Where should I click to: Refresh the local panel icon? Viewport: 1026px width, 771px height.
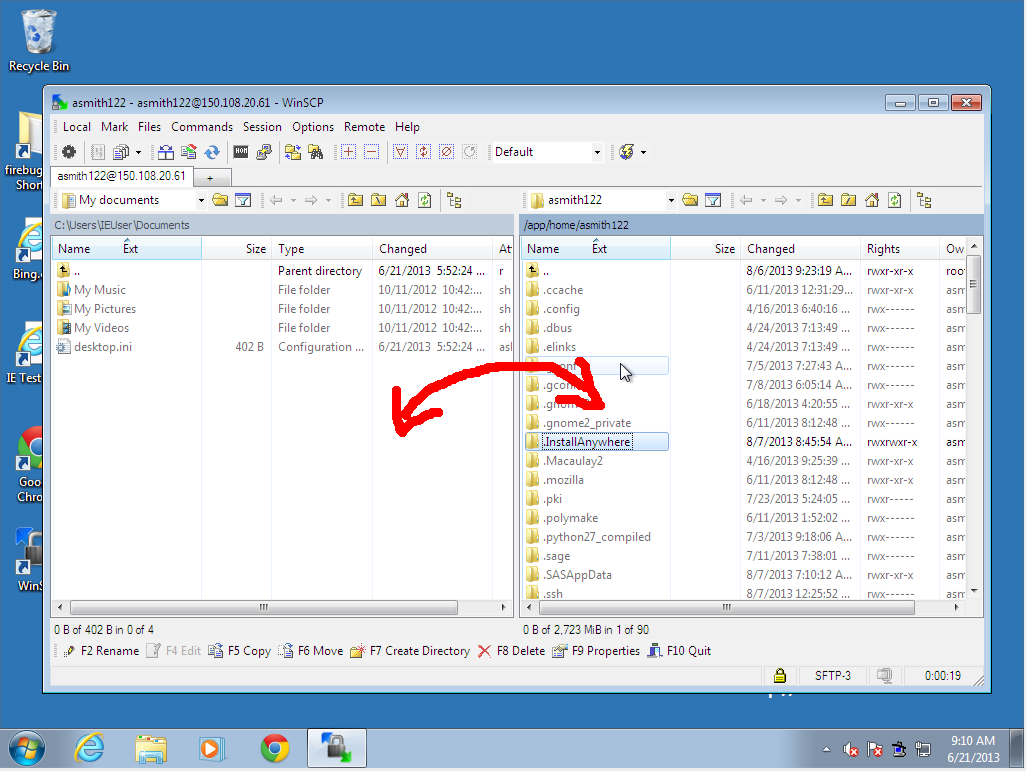click(x=425, y=200)
